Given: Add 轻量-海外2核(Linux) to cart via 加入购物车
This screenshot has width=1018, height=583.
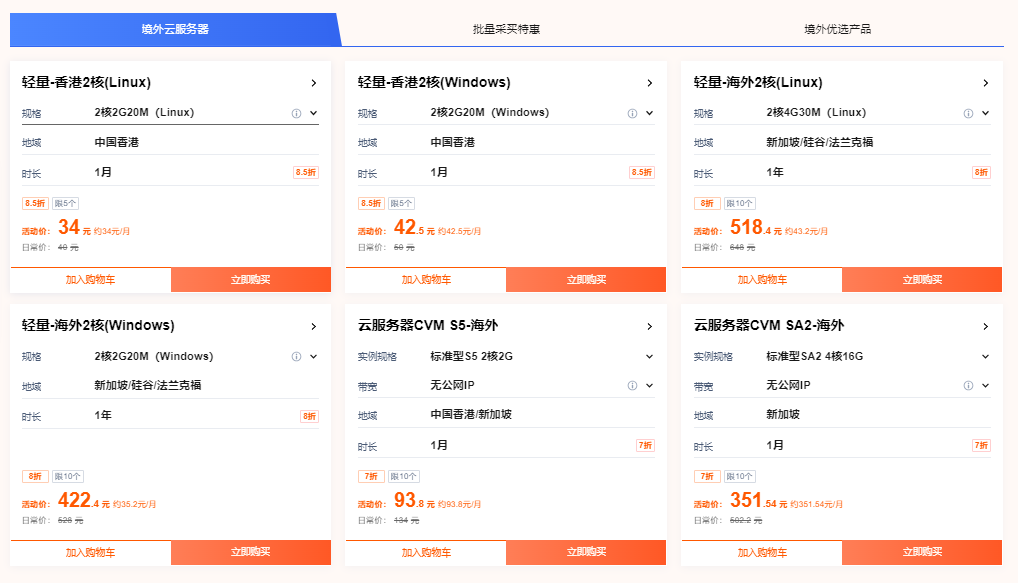Looking at the screenshot, I should [x=762, y=280].
